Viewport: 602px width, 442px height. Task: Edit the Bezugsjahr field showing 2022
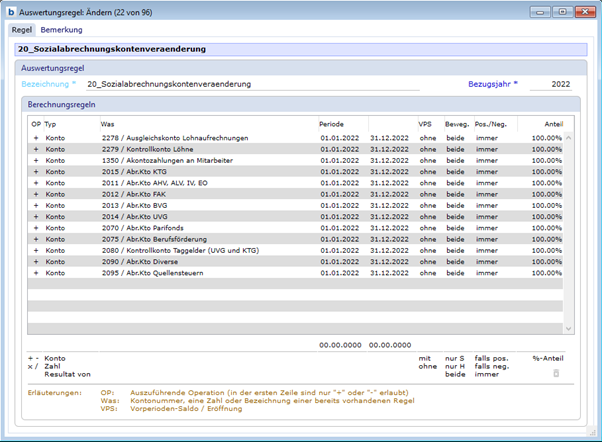coord(550,84)
